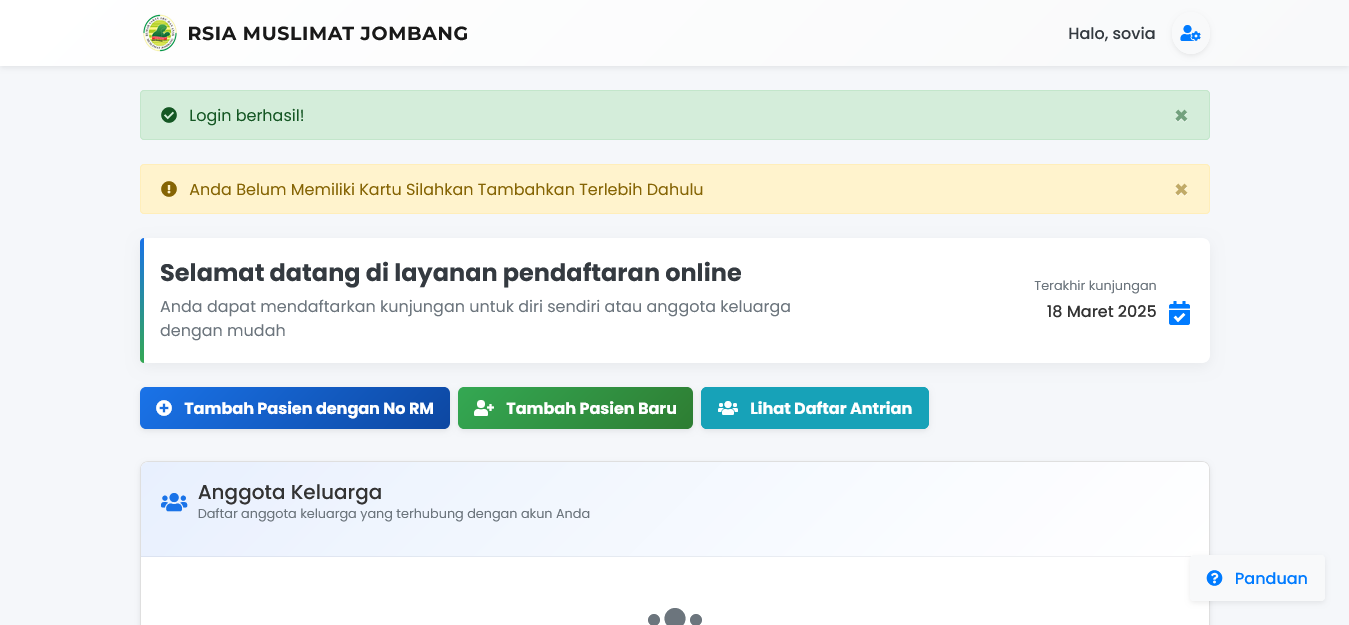Click the green checkmark icon in success alert
The width and height of the screenshot is (1349, 625).
pyautogui.click(x=168, y=115)
